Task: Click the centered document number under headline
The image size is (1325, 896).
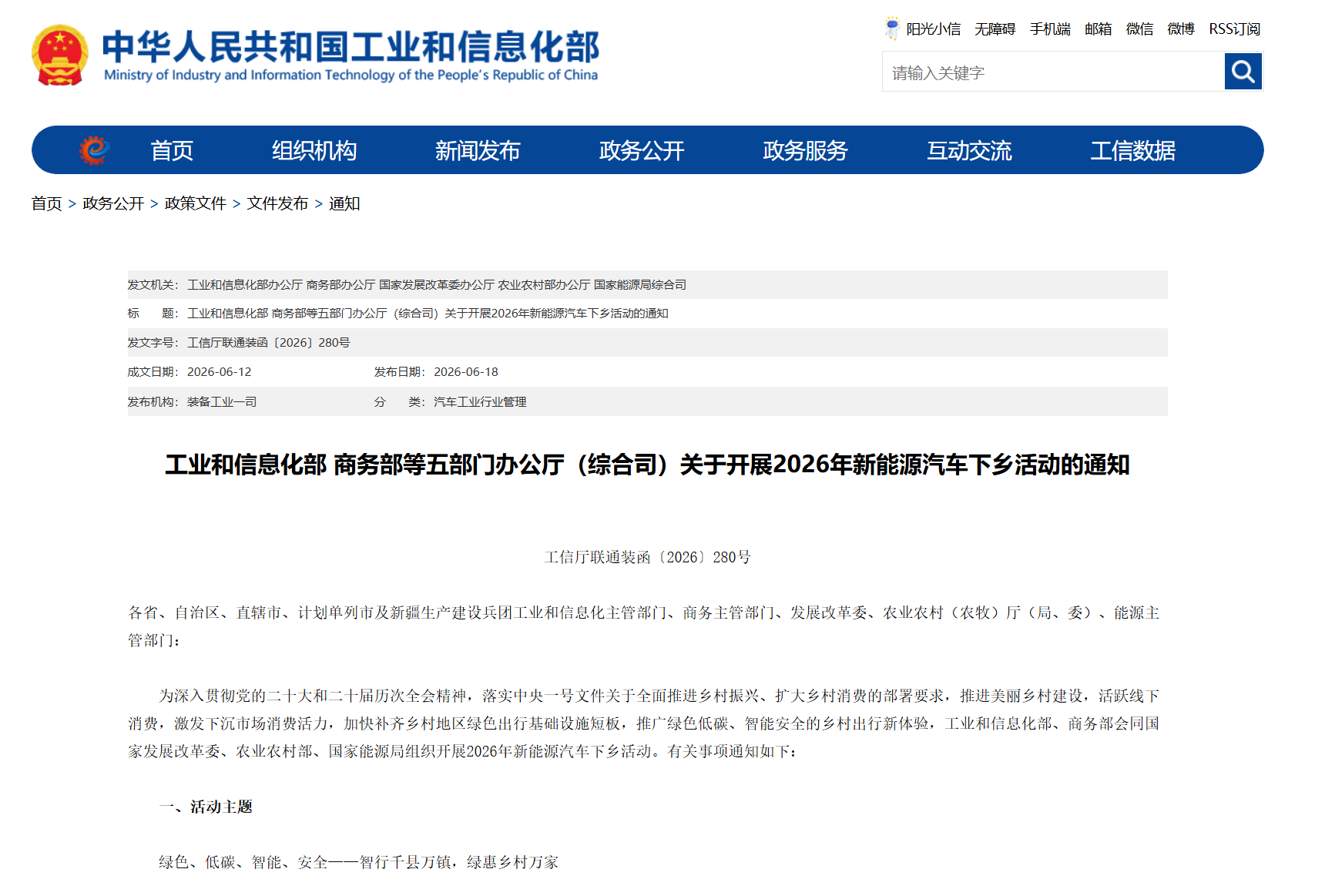Action: (647, 557)
